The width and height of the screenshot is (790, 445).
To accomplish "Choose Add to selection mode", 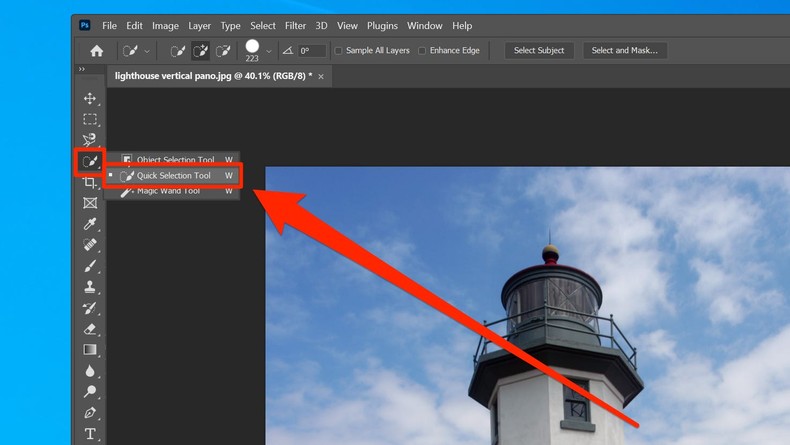I will (x=200, y=51).
